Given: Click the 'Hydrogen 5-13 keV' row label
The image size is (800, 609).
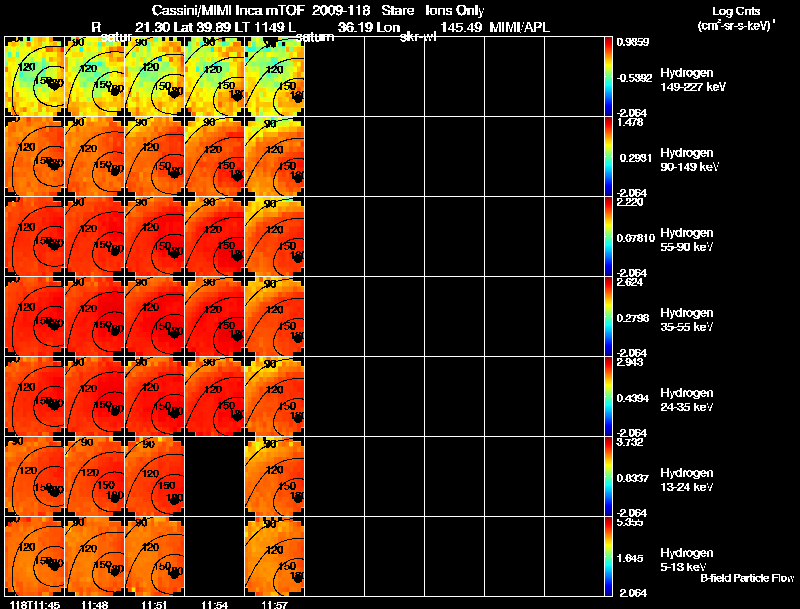Looking at the screenshot, I should click(x=687, y=560).
